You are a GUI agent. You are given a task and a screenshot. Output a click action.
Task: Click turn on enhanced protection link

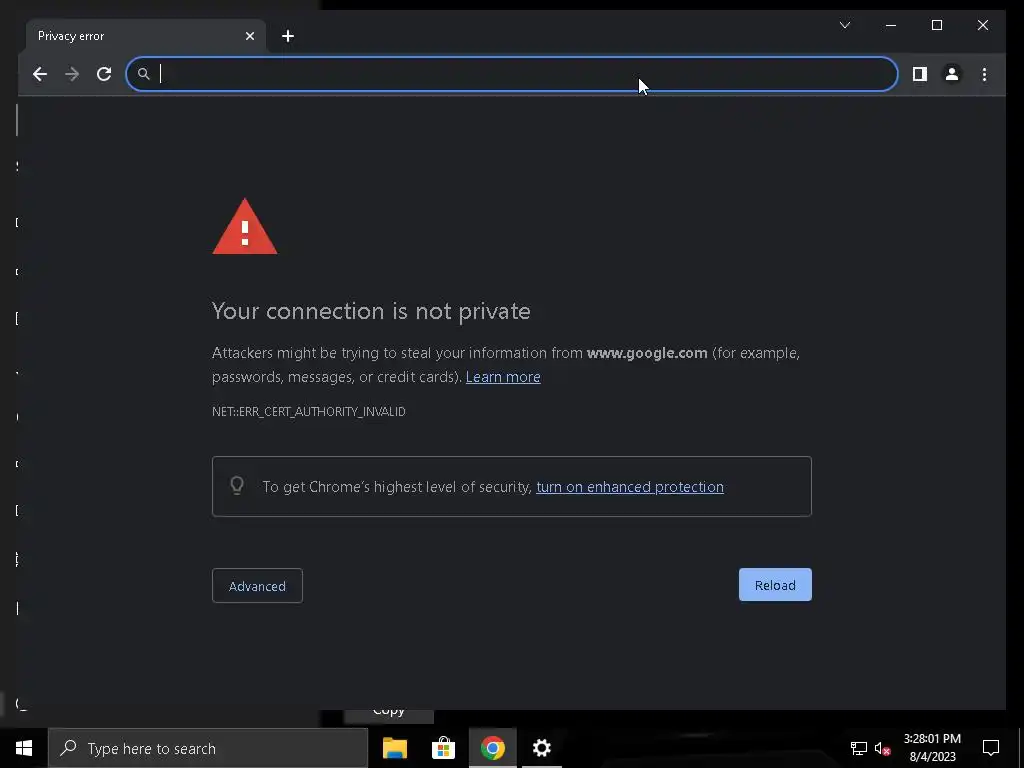630,487
